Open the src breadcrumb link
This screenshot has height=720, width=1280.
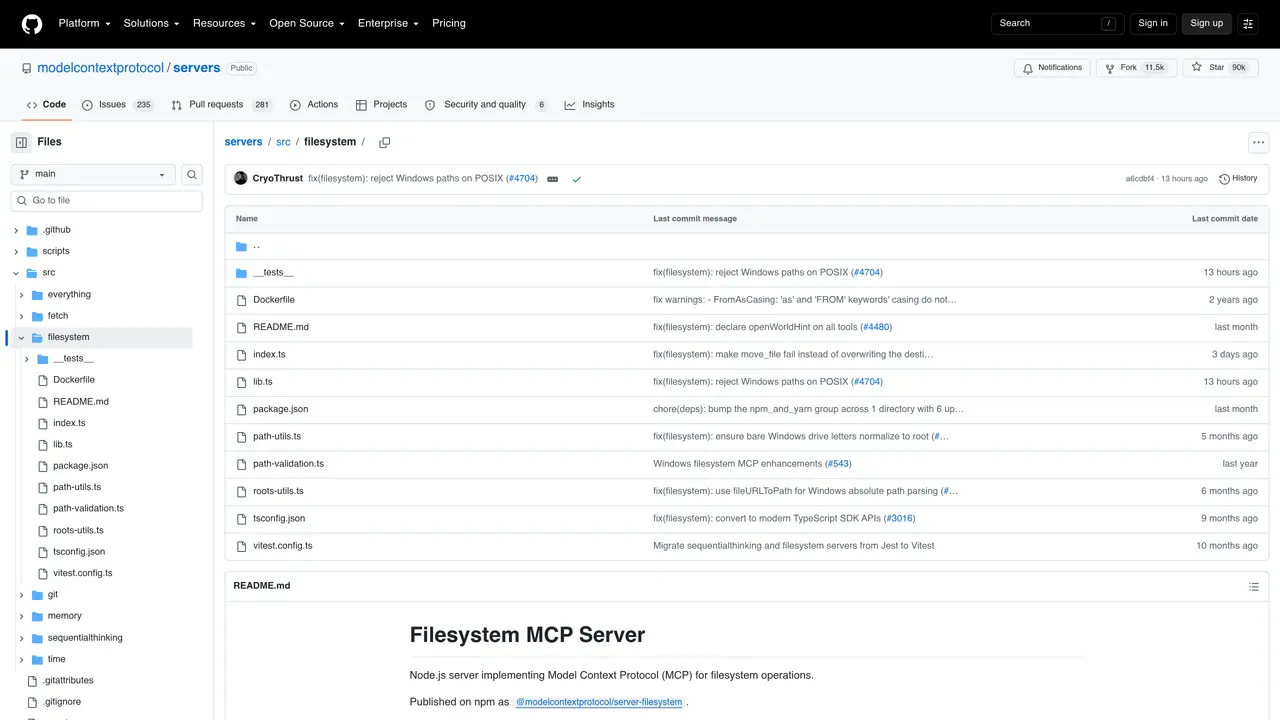tap(283, 142)
